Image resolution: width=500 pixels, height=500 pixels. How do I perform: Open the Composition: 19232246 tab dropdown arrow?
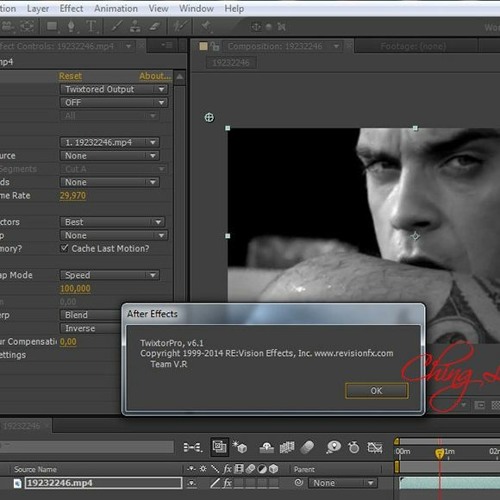tap(336, 46)
